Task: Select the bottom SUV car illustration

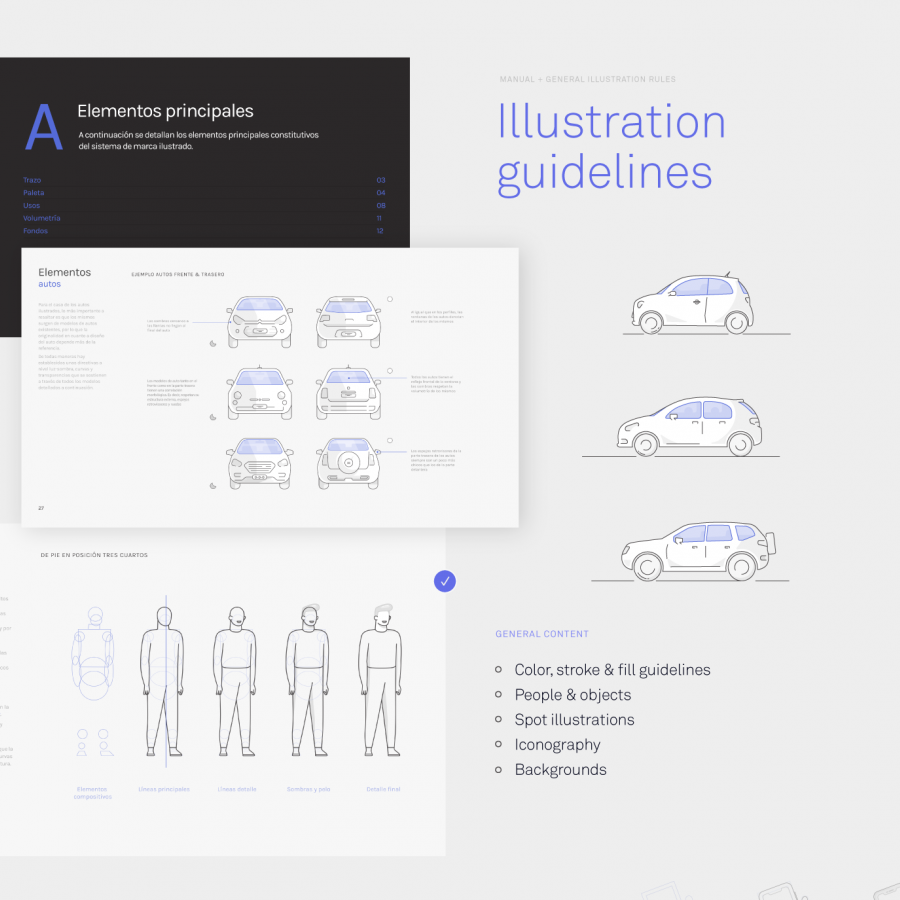Action: [695, 548]
